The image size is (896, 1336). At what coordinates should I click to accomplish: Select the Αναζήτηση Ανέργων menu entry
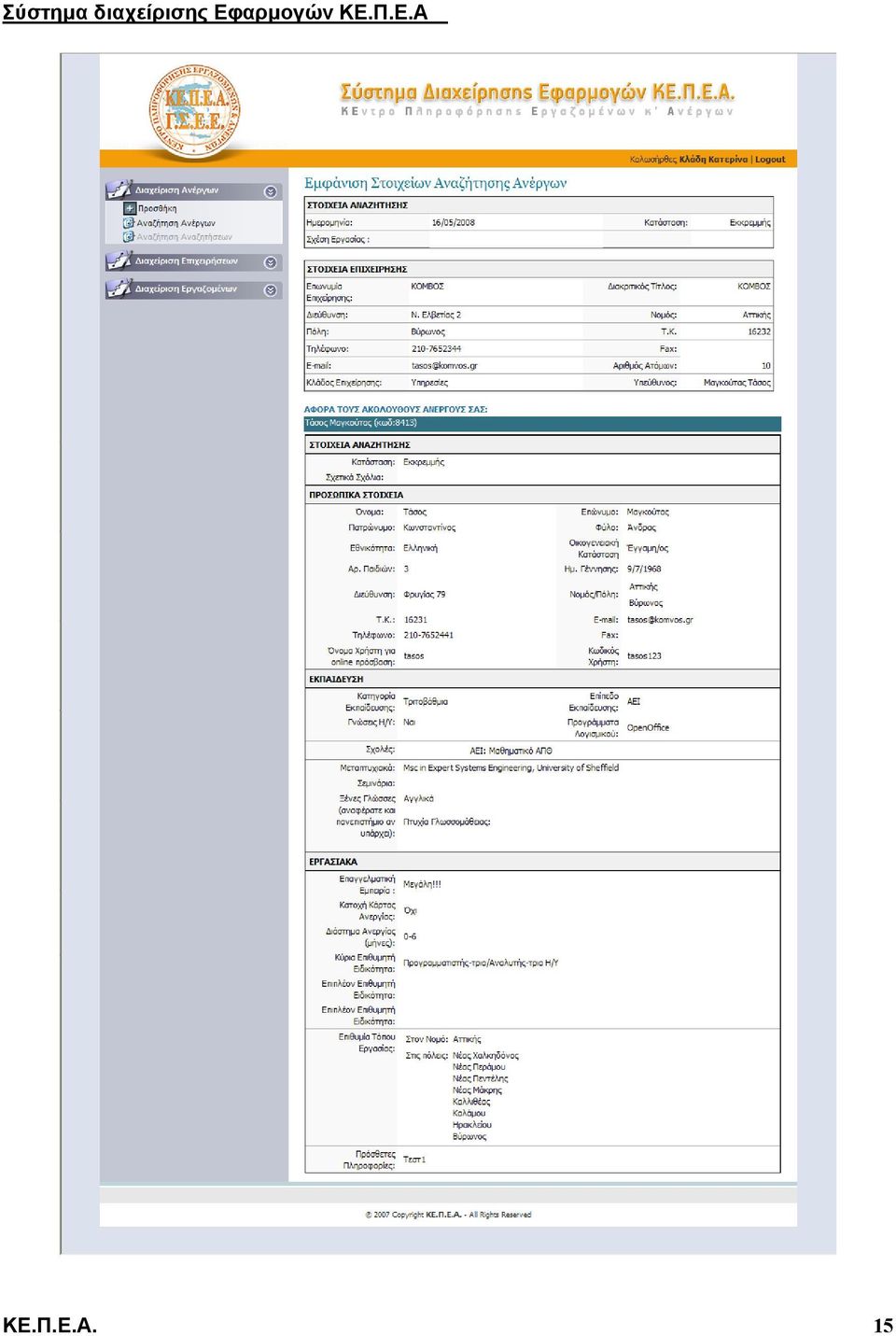pyautogui.click(x=175, y=223)
